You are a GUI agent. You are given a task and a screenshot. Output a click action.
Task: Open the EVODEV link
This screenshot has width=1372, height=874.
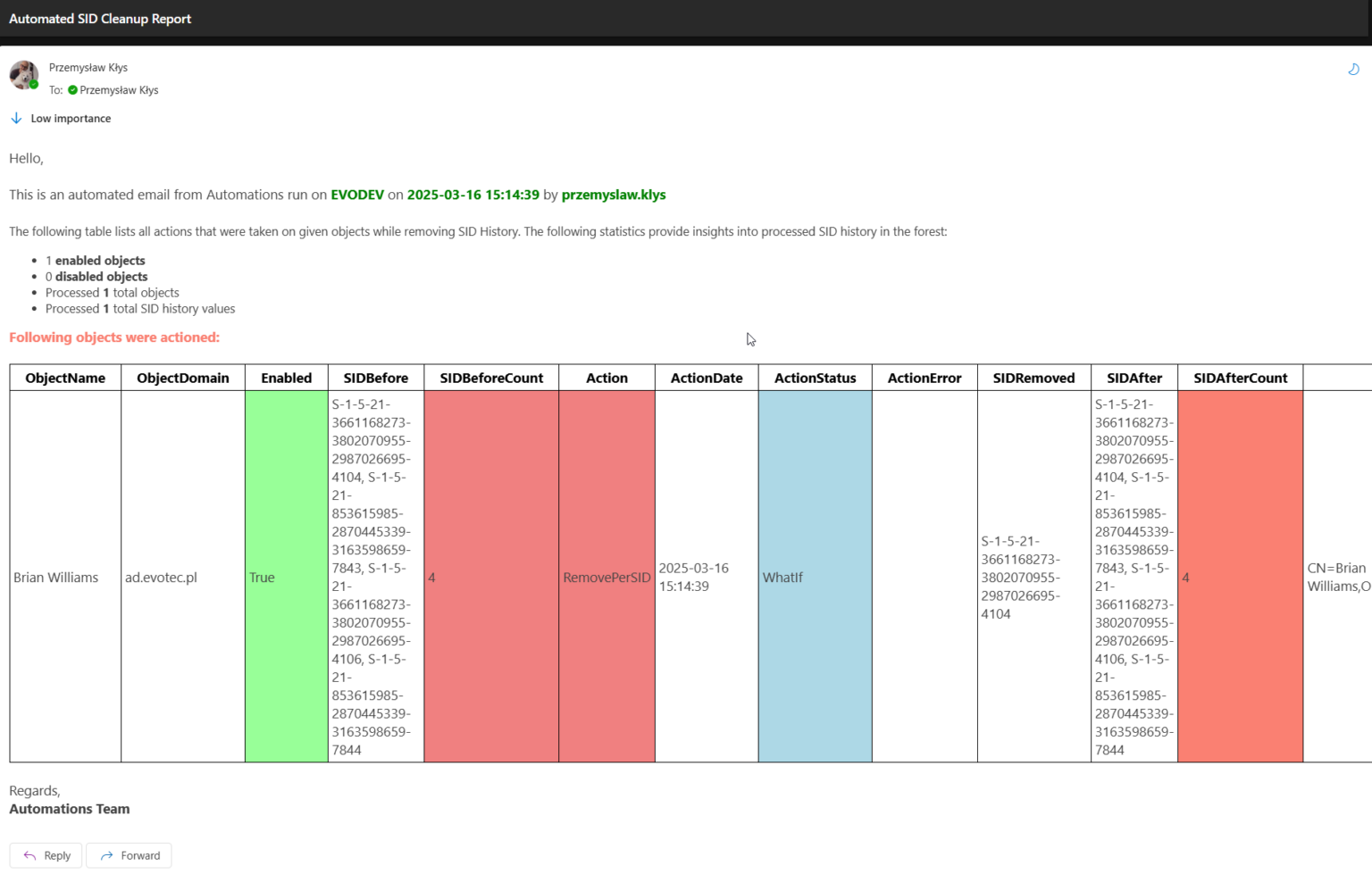357,194
